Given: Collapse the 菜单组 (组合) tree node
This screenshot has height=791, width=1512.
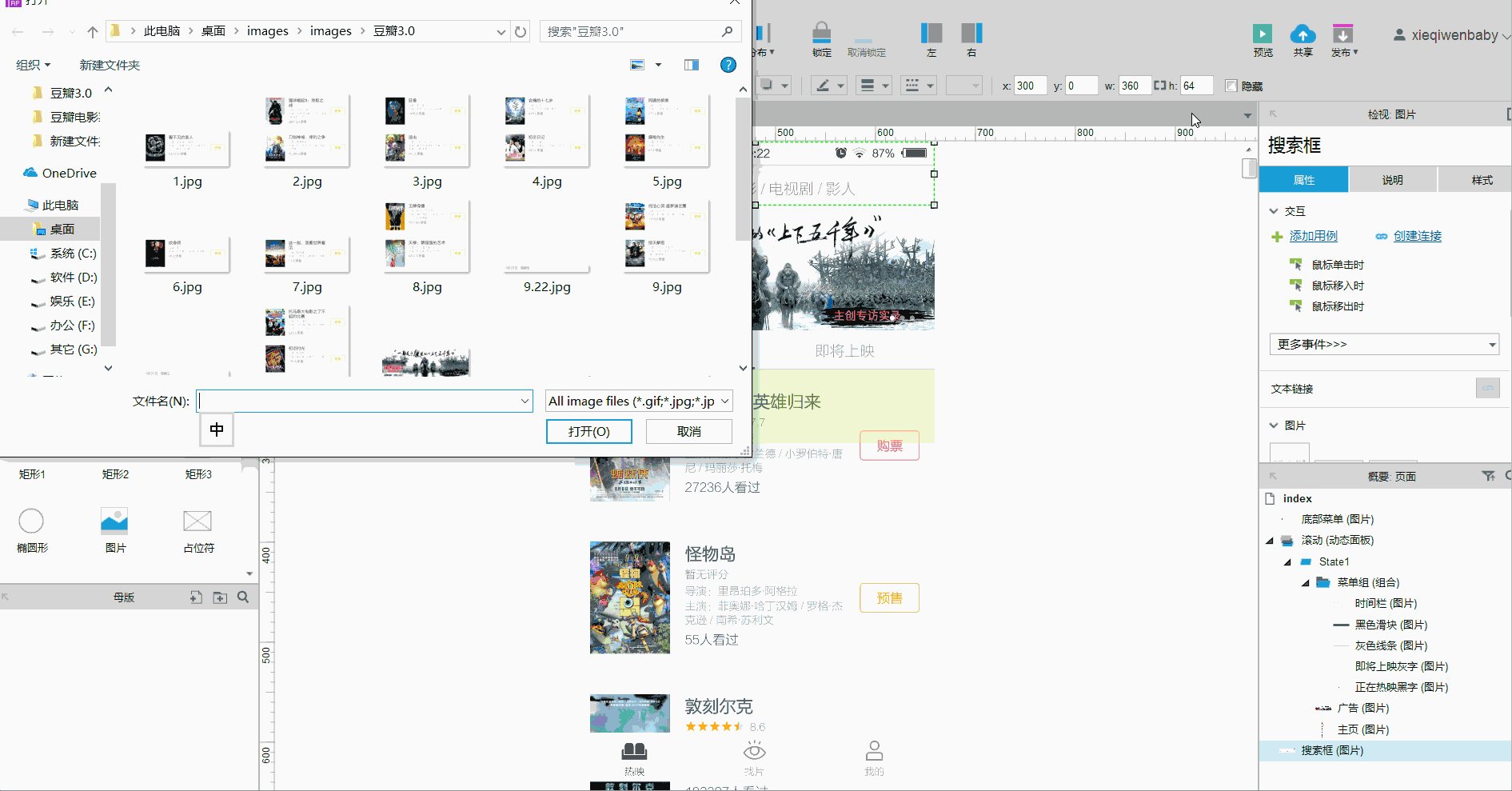Looking at the screenshot, I should 1305,582.
